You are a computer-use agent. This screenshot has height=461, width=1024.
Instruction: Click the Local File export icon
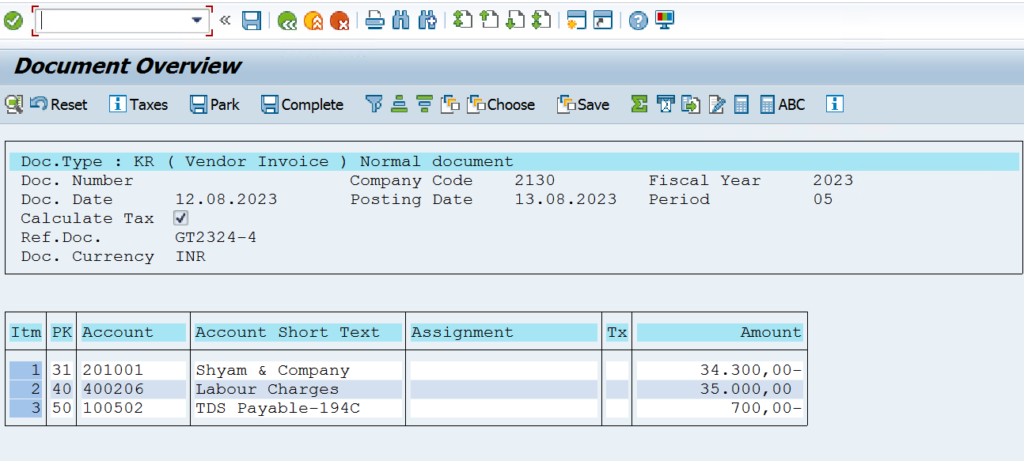(x=690, y=104)
